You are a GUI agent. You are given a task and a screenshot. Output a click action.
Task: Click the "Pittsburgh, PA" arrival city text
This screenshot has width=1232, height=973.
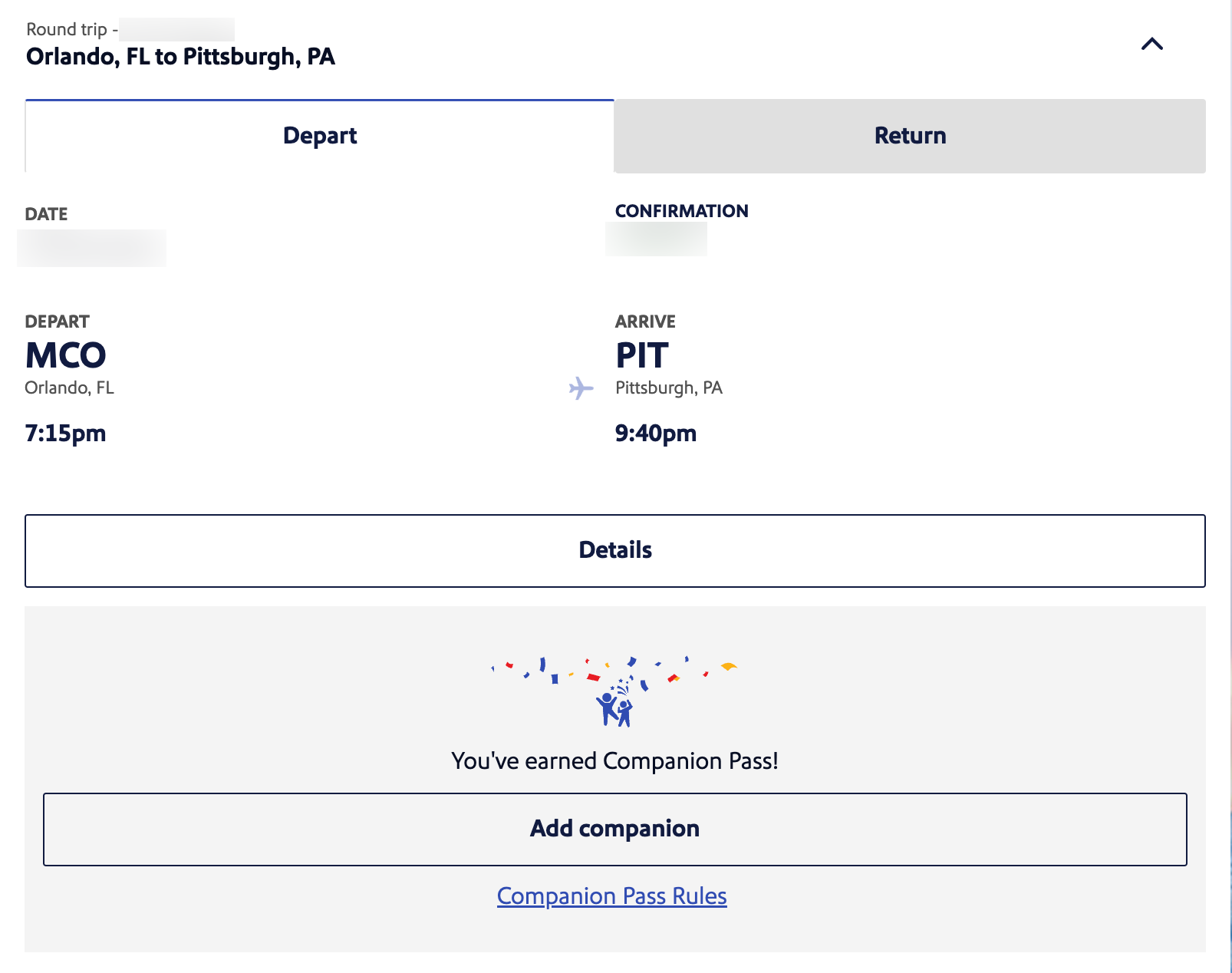(668, 388)
